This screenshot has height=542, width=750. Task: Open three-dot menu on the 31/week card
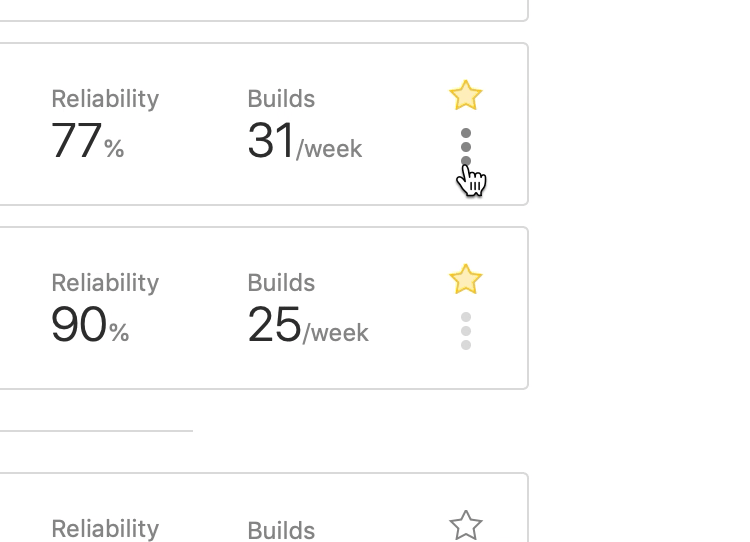466,147
